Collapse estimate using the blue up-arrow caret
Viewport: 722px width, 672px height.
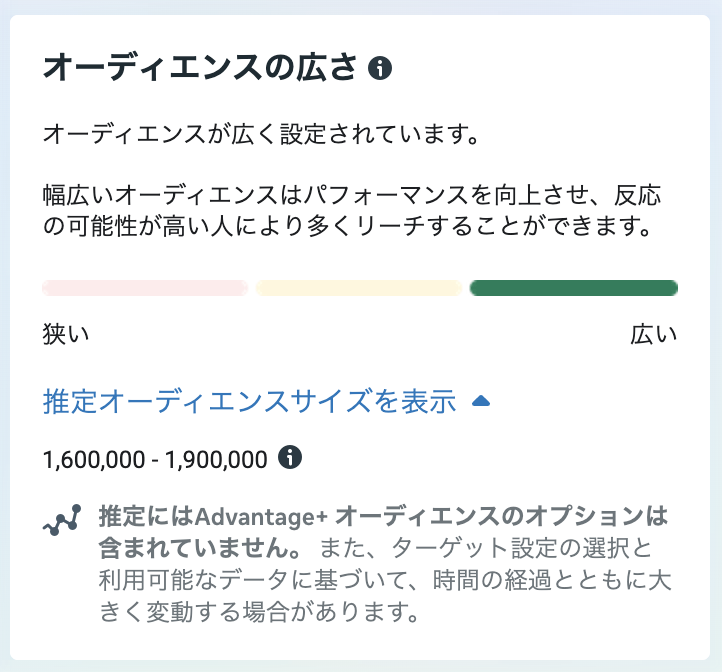tap(480, 401)
